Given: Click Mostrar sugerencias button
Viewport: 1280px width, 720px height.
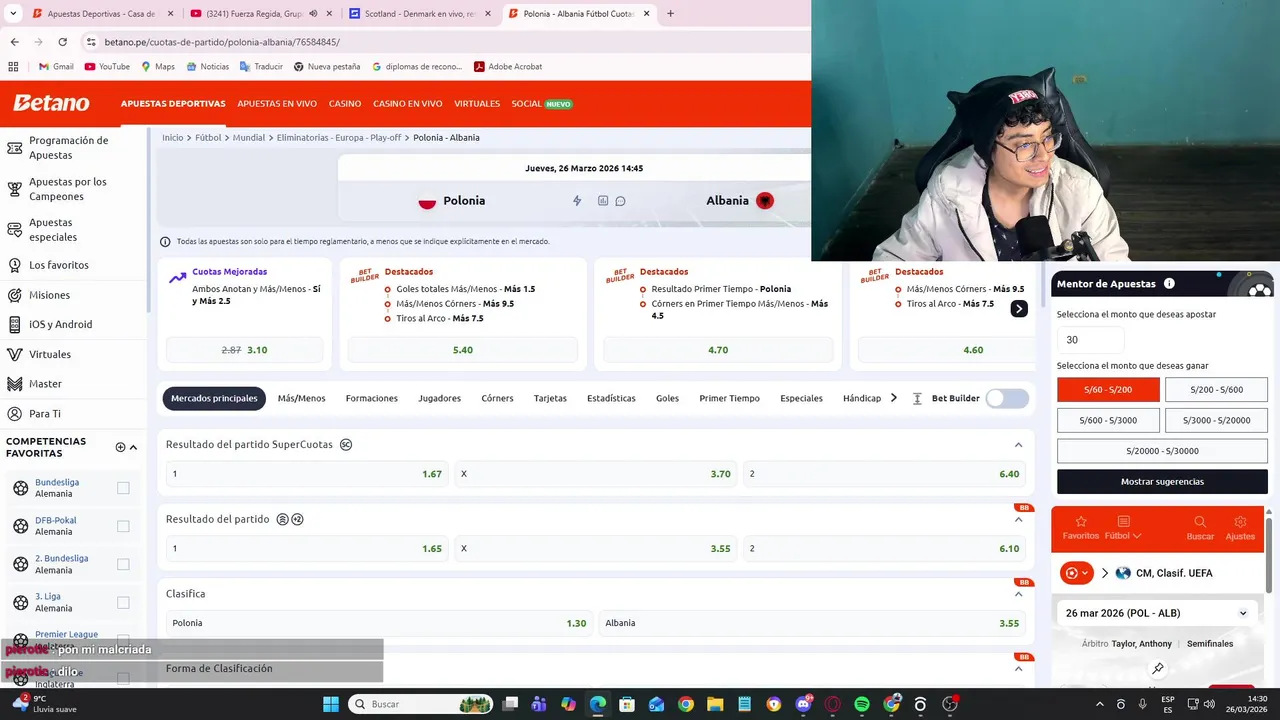Looking at the screenshot, I should coord(1162,482).
